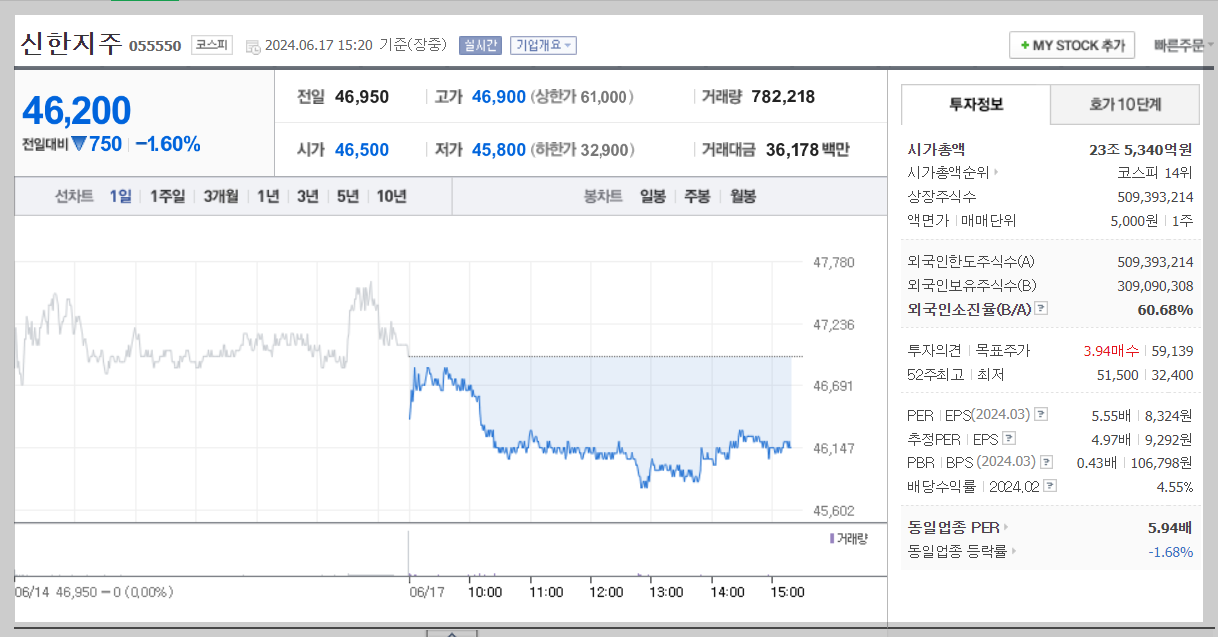The height and width of the screenshot is (637, 1218).
Task: Click the 고가 value 46,900
Action: pyautogui.click(x=498, y=97)
